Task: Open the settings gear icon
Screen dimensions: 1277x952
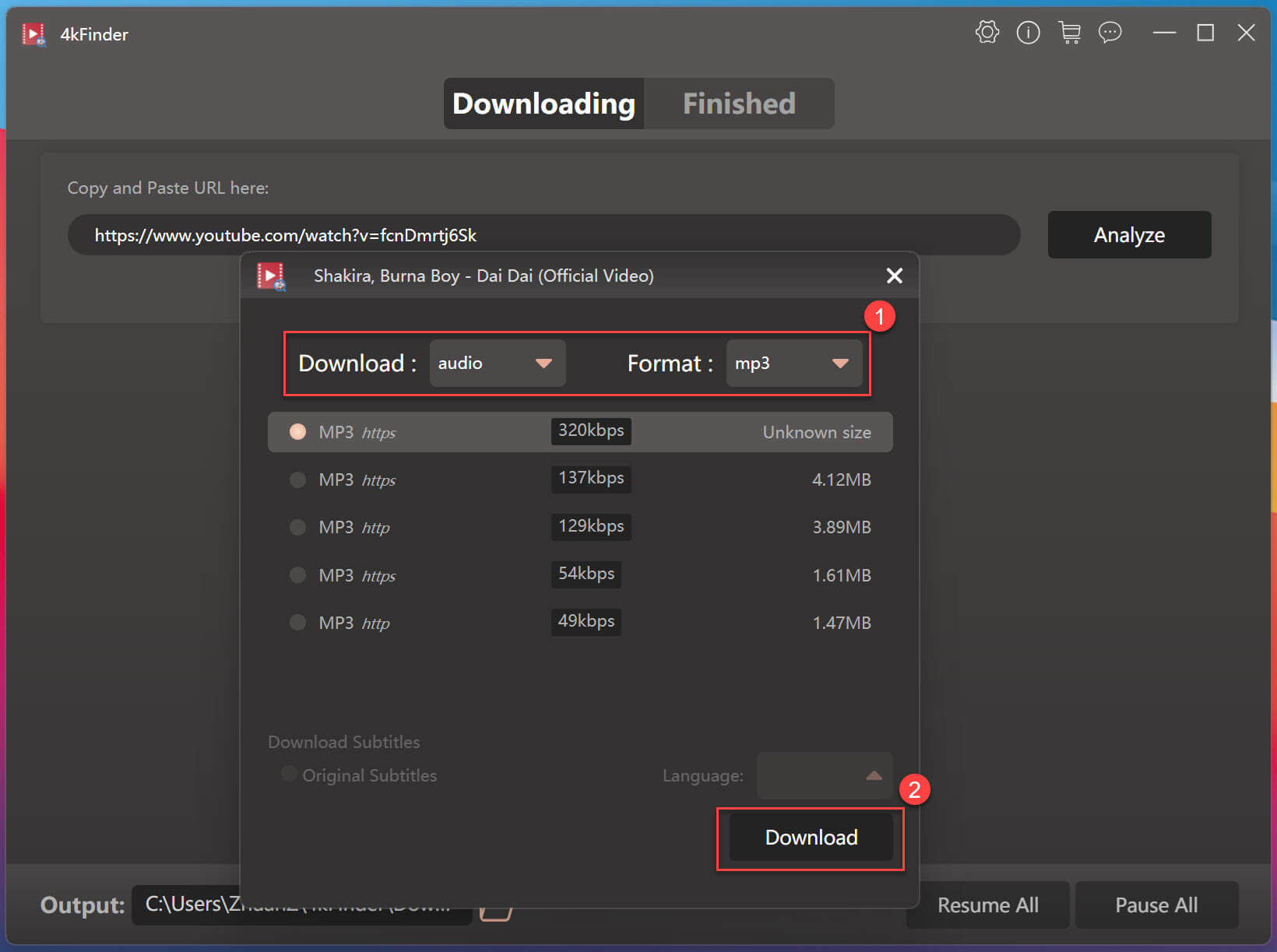Action: [x=987, y=33]
